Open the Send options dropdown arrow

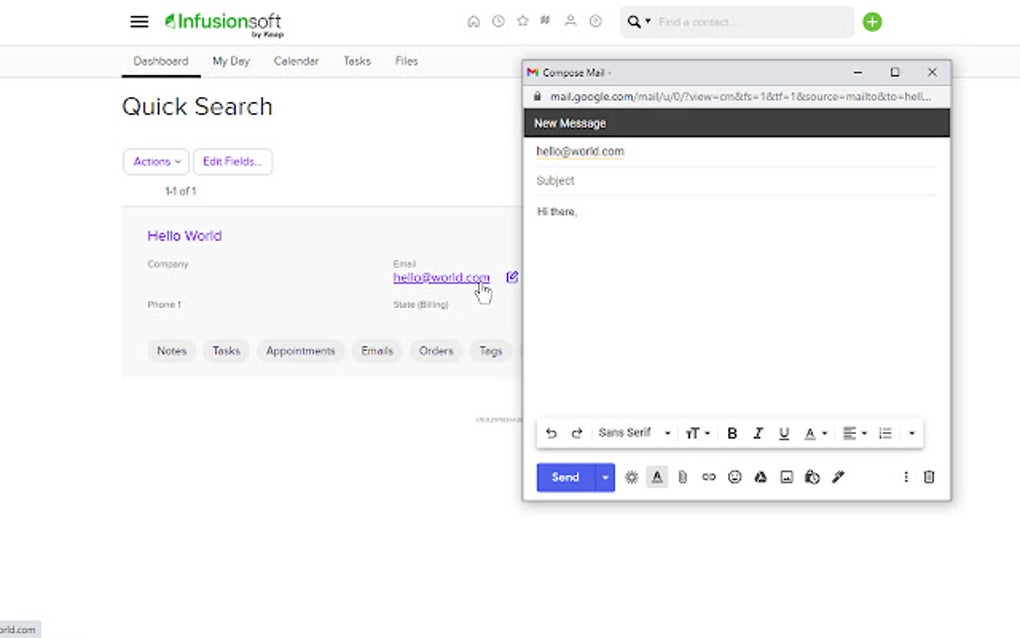605,477
